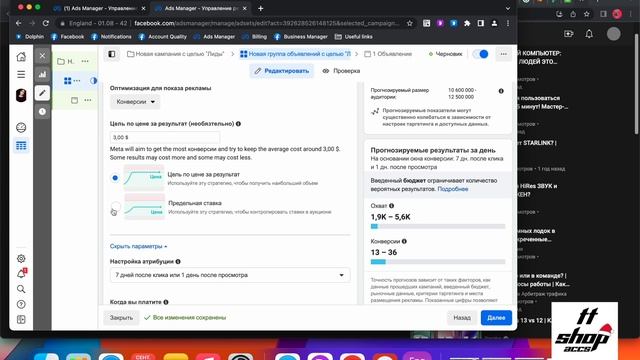Image resolution: width=640 pixels, height=360 pixels.
Task: Open 1 Объявление breadcrumb
Action: point(388,54)
